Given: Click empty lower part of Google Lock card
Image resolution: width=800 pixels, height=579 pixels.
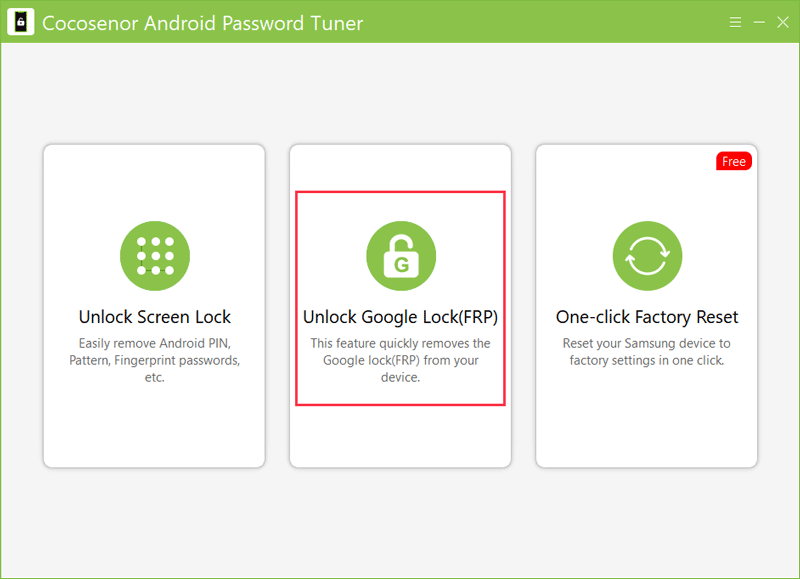Looking at the screenshot, I should [x=401, y=436].
